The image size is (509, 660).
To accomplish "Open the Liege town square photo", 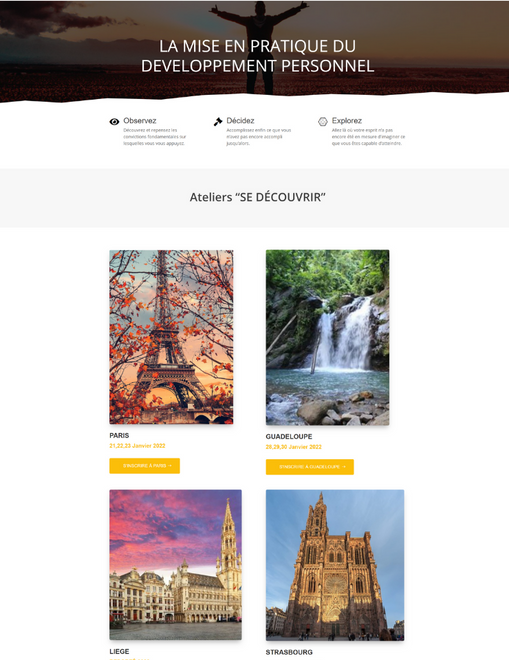I will point(176,564).
